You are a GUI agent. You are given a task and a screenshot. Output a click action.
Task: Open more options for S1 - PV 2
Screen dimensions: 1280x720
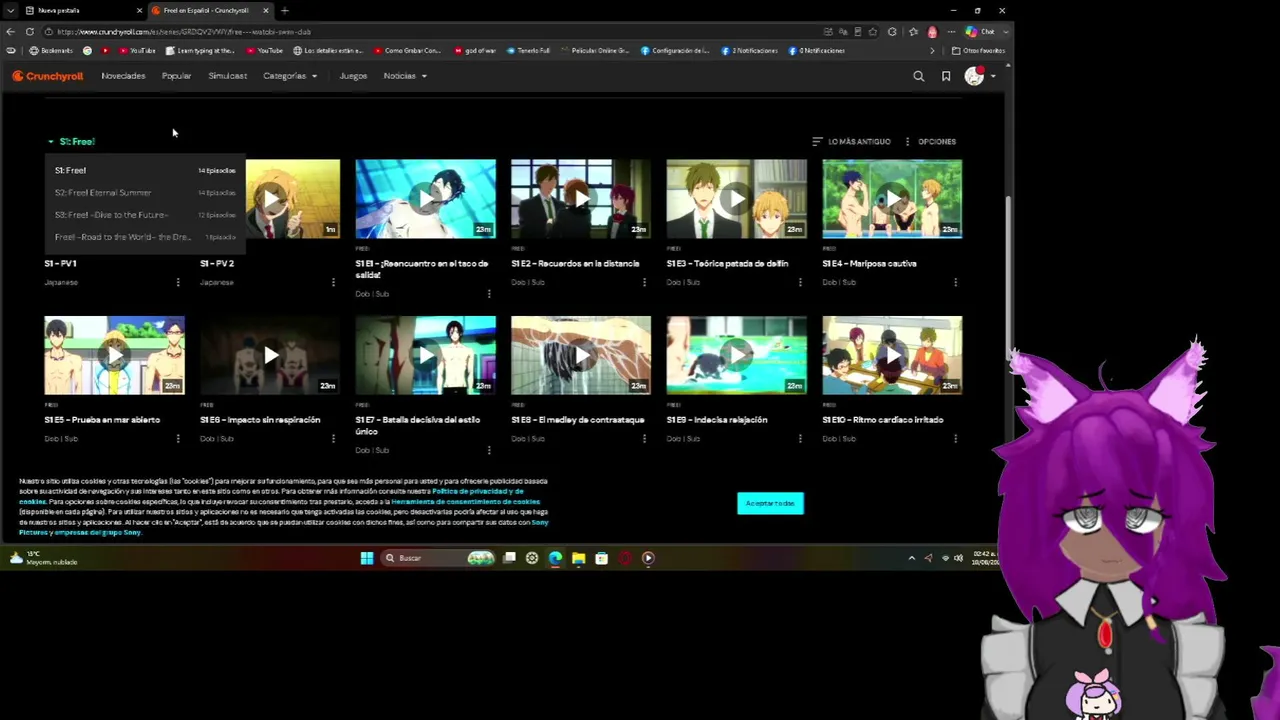333,282
